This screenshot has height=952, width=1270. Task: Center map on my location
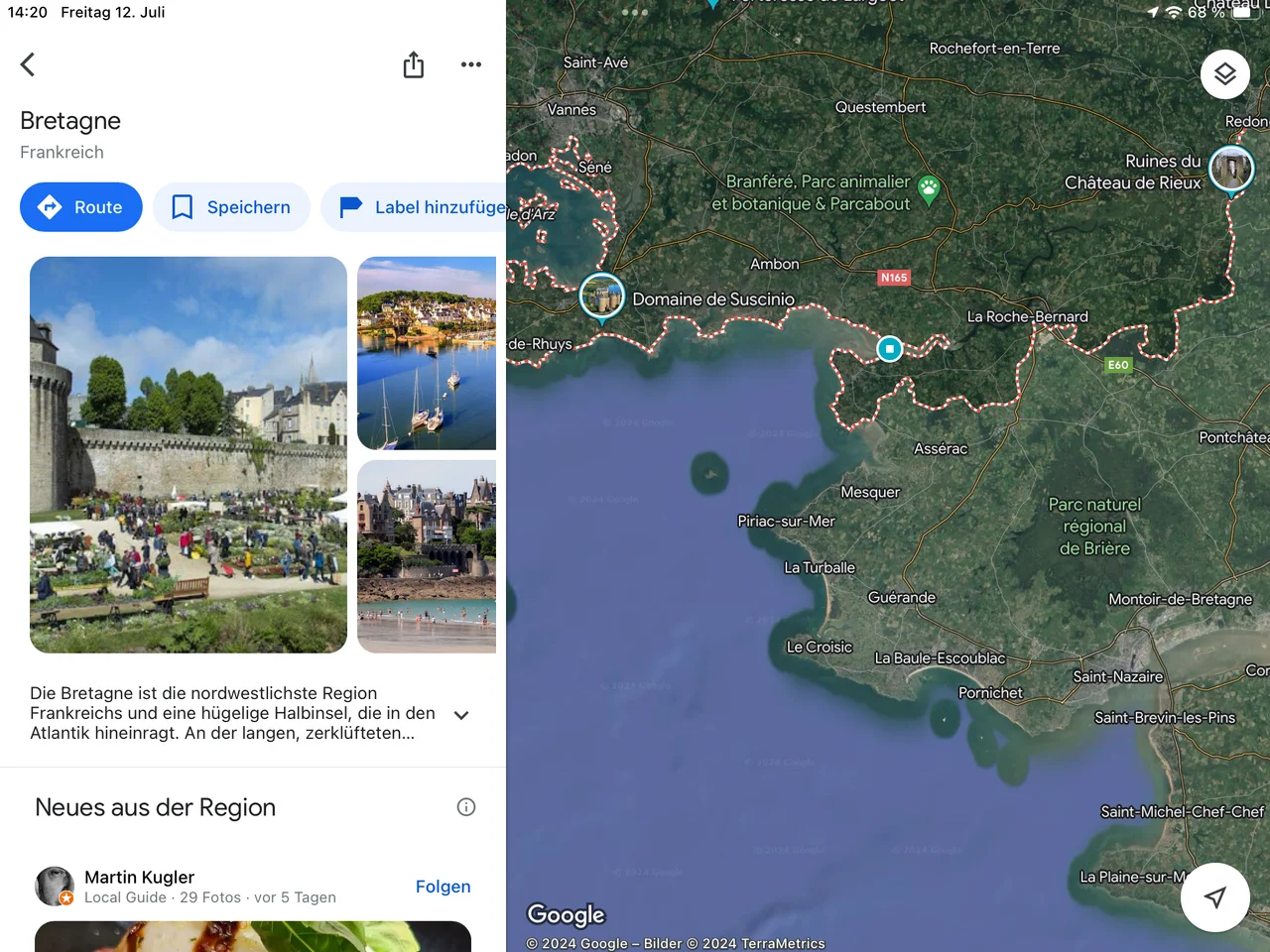coord(1214,896)
